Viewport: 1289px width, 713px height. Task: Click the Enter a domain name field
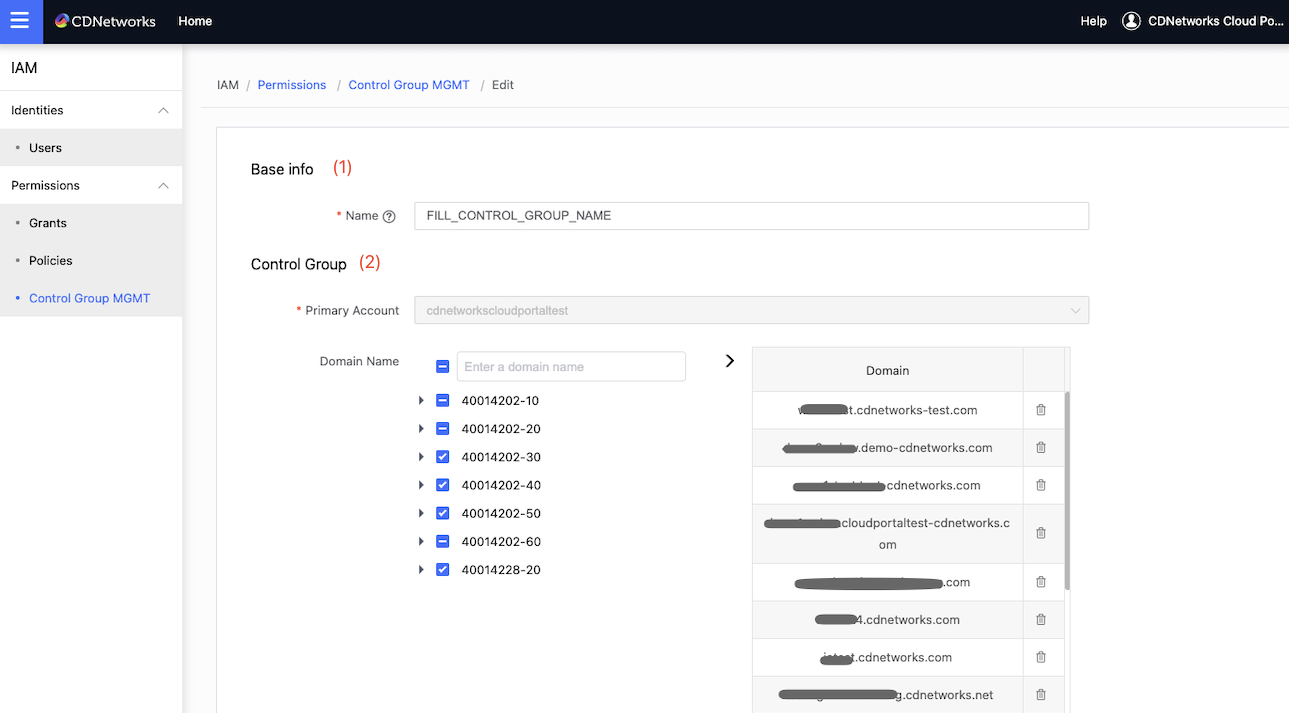coord(571,366)
